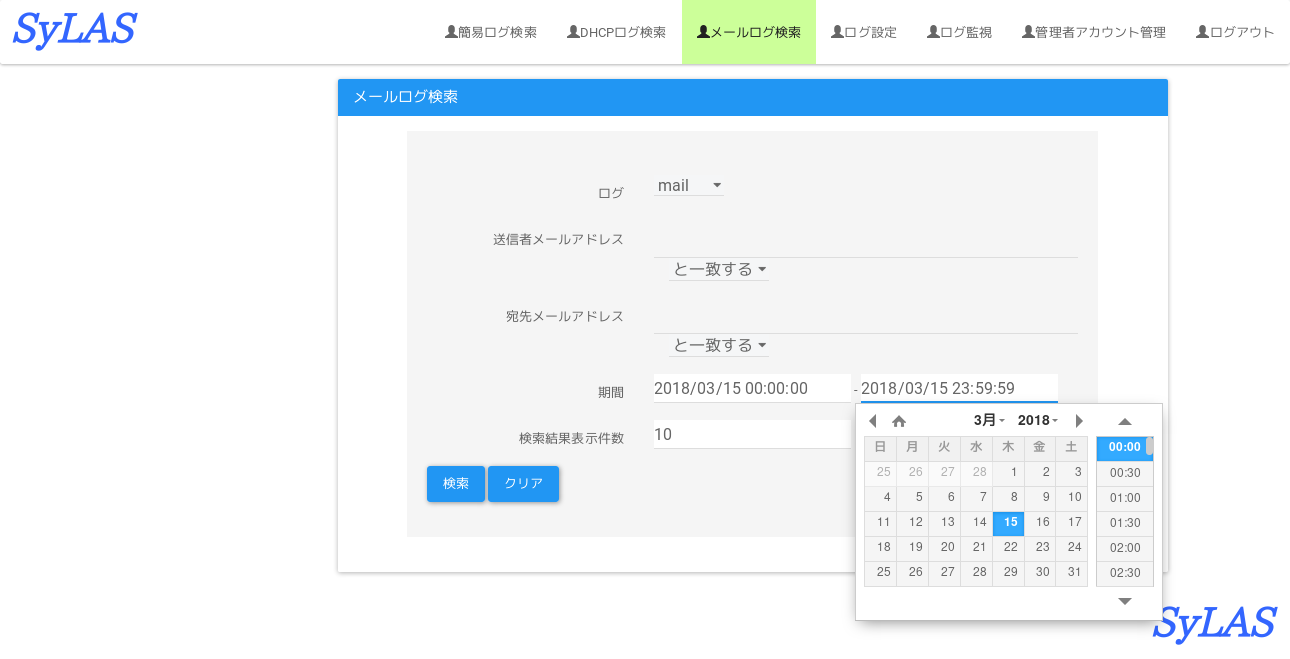1290x659 pixels.
Task: Open recipient address と一致する match dropdown
Action: coord(719,346)
